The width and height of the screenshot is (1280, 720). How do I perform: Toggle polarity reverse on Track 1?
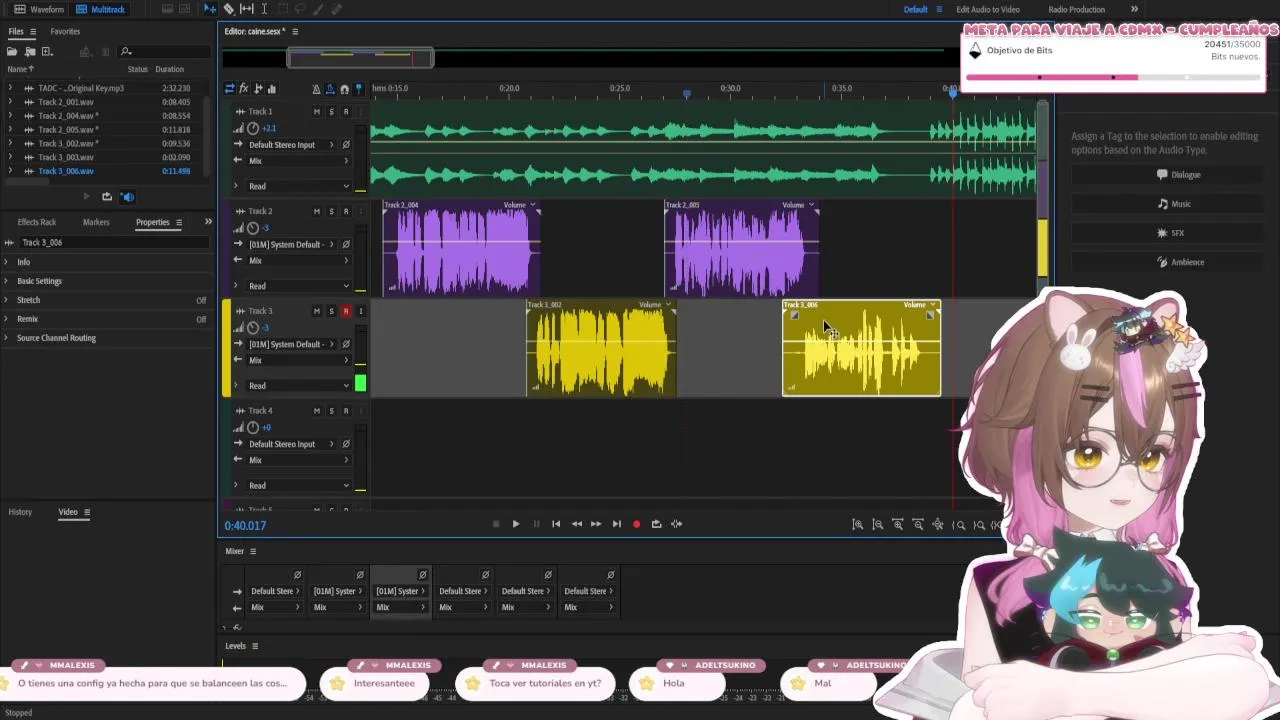pyautogui.click(x=346, y=145)
